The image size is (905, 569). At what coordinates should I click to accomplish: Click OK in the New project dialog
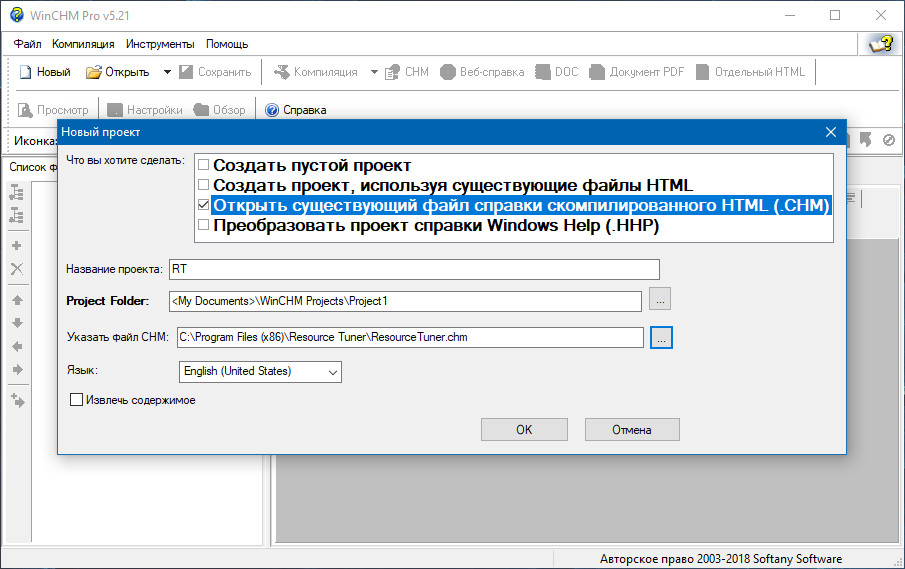(524, 429)
